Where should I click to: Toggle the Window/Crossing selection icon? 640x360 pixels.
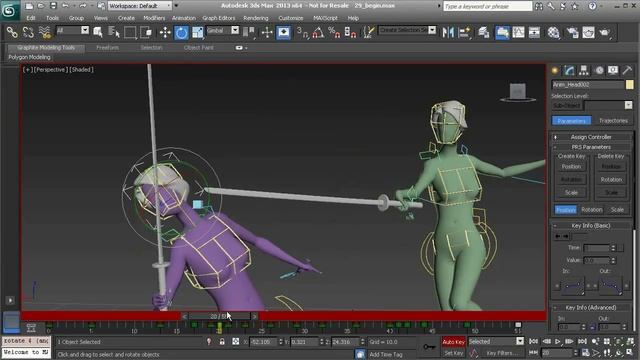pos(146,32)
